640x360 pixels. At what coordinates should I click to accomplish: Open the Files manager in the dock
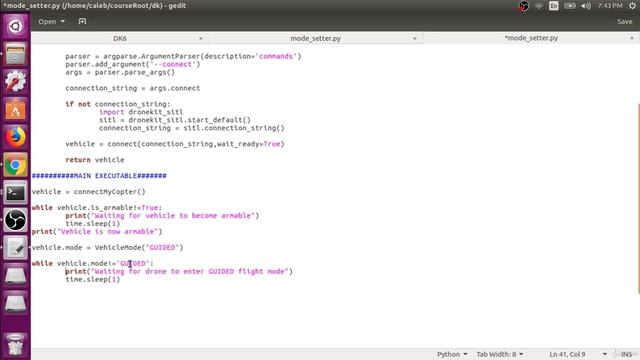click(x=15, y=54)
